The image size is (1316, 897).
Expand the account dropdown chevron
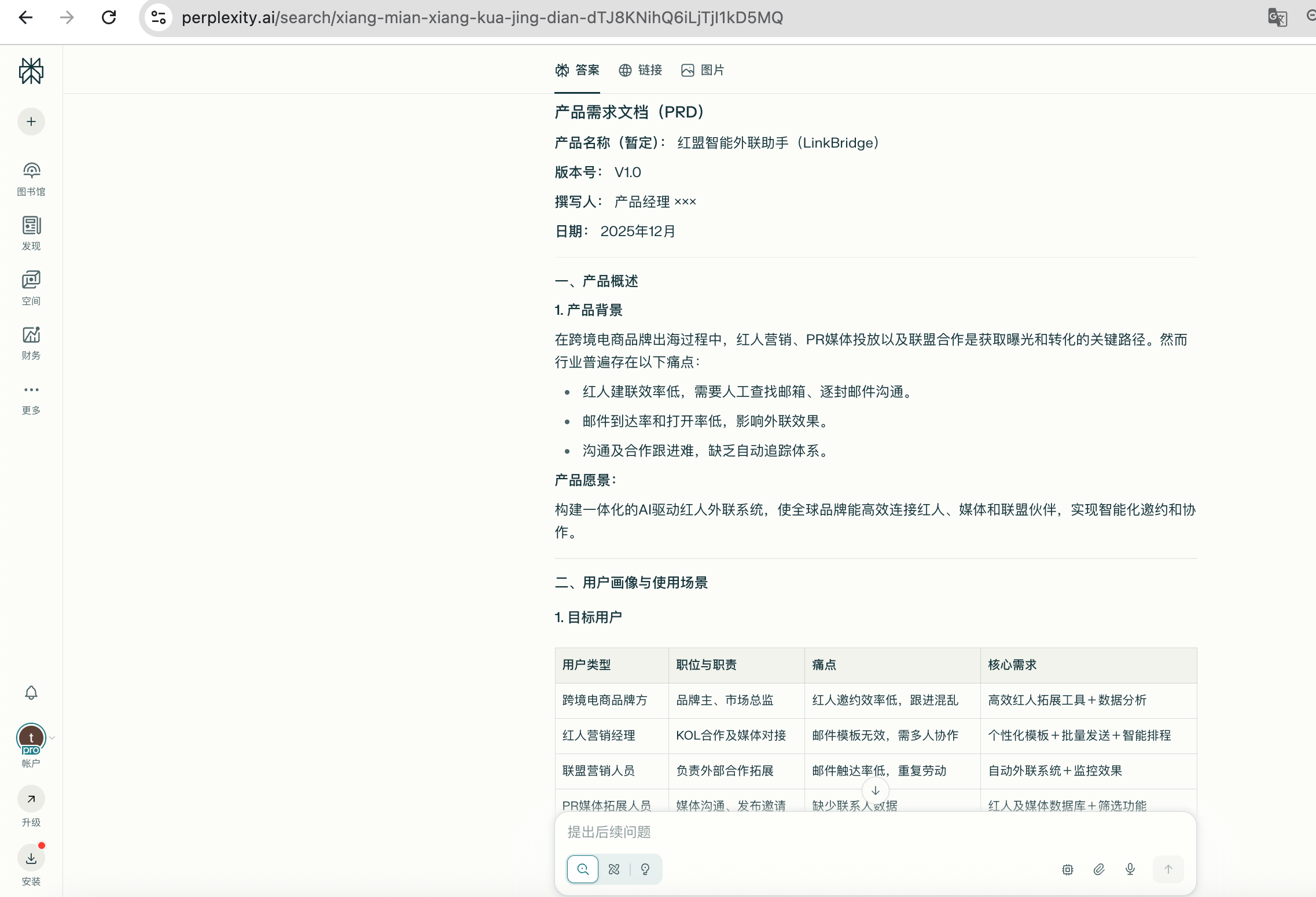click(52, 738)
